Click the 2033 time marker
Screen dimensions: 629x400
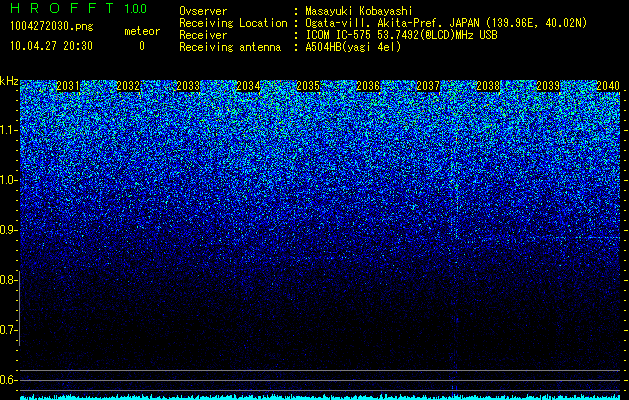pyautogui.click(x=188, y=86)
